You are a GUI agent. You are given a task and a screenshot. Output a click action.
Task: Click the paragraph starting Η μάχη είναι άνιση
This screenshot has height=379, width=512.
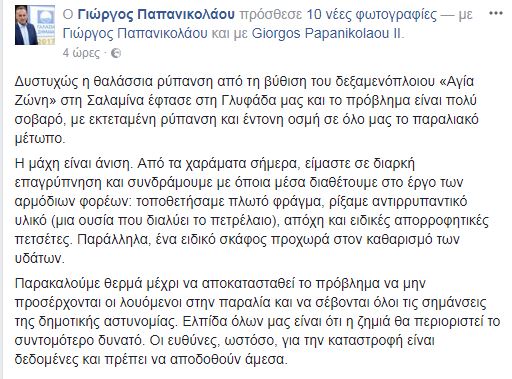point(252,211)
